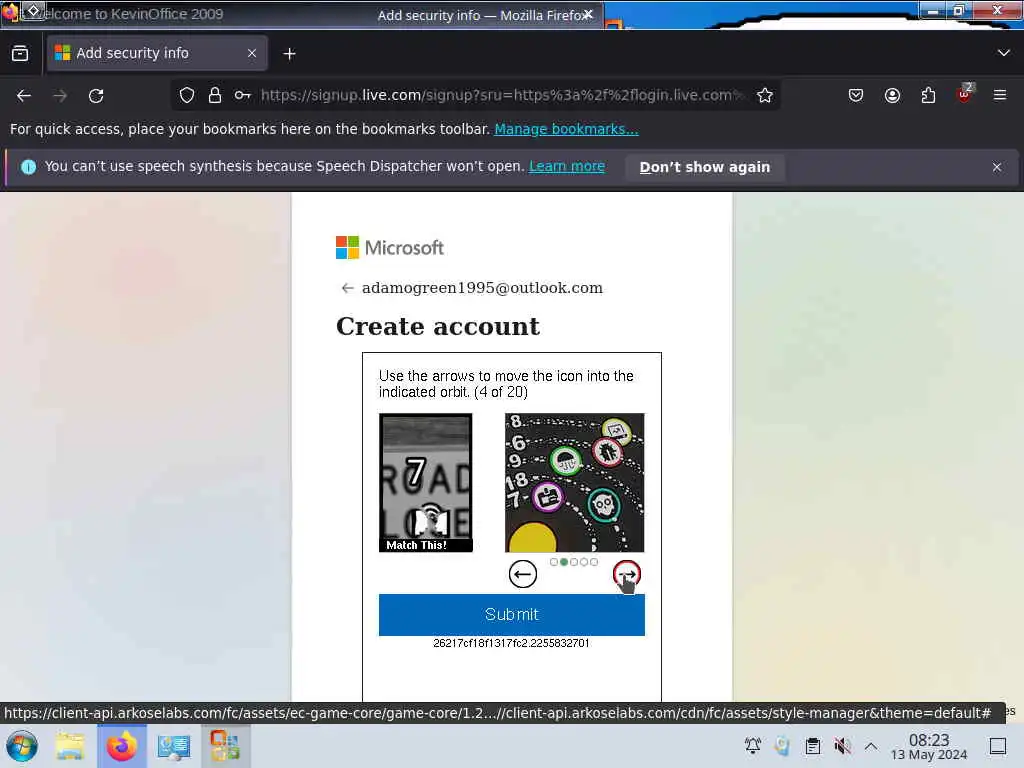Image resolution: width=1024 pixels, height=768 pixels.
Task: Click the info icon in the notification bar
Action: coord(28,167)
